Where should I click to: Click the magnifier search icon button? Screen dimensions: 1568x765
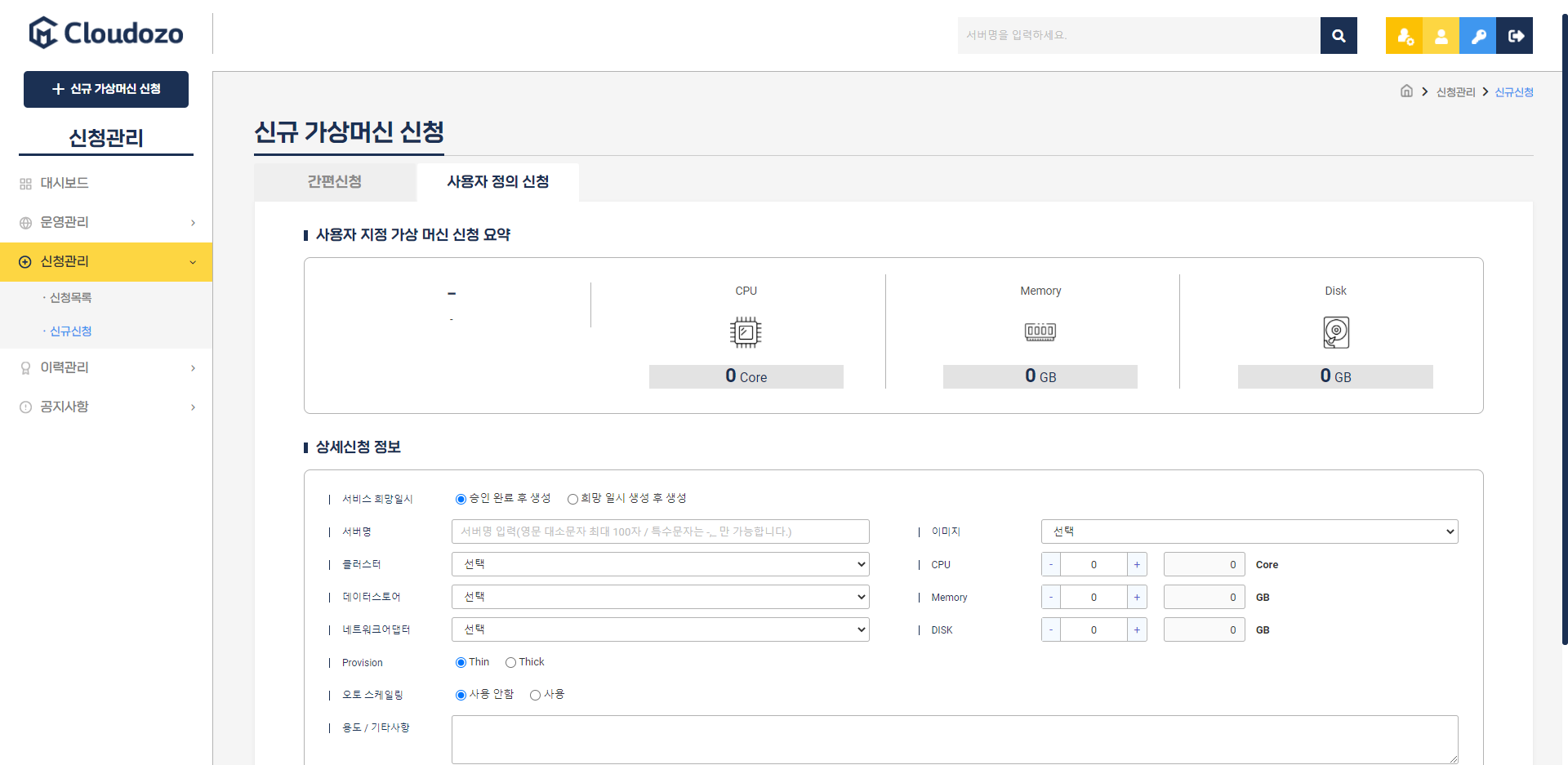coord(1338,36)
